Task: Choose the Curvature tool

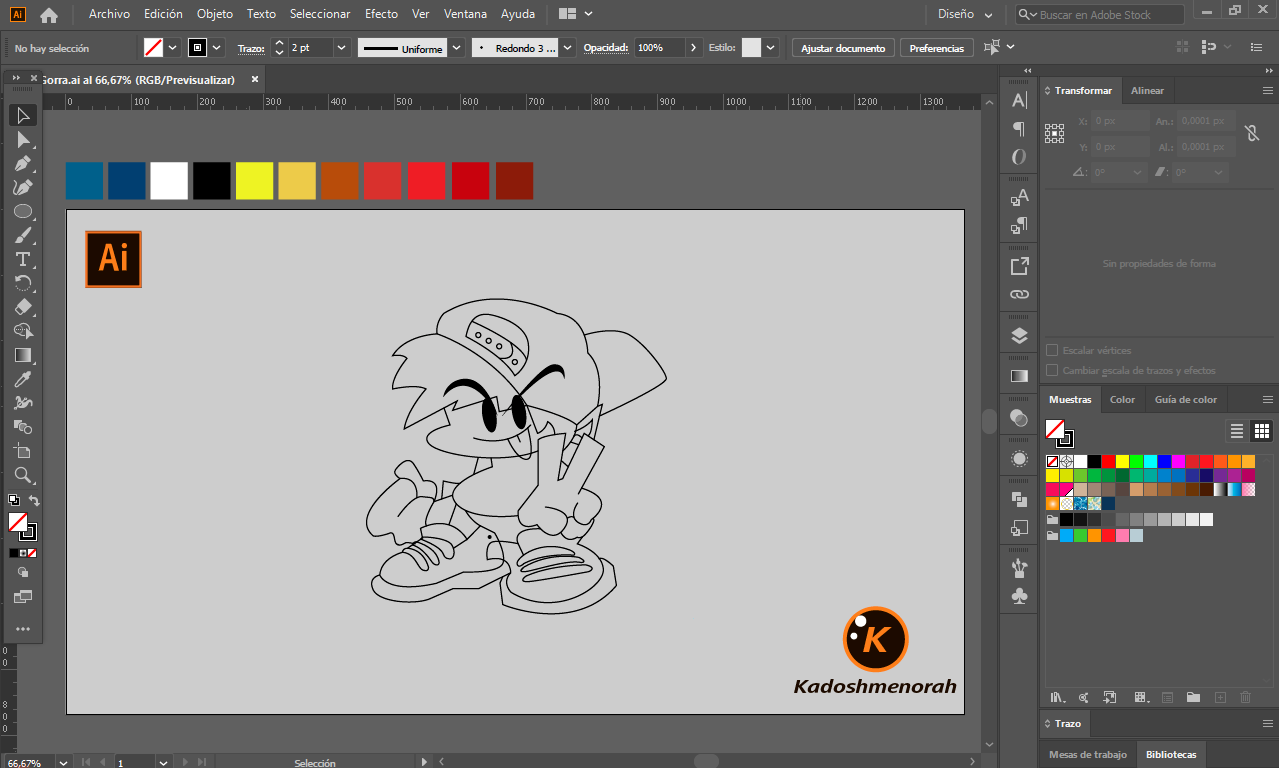Action: pyautogui.click(x=23, y=187)
